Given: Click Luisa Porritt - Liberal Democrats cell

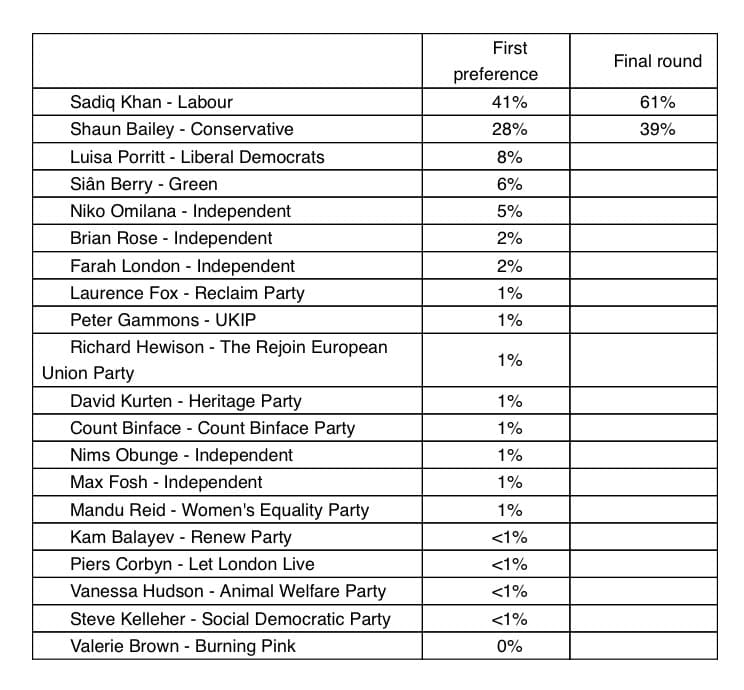Looking at the screenshot, I should pos(227,157).
